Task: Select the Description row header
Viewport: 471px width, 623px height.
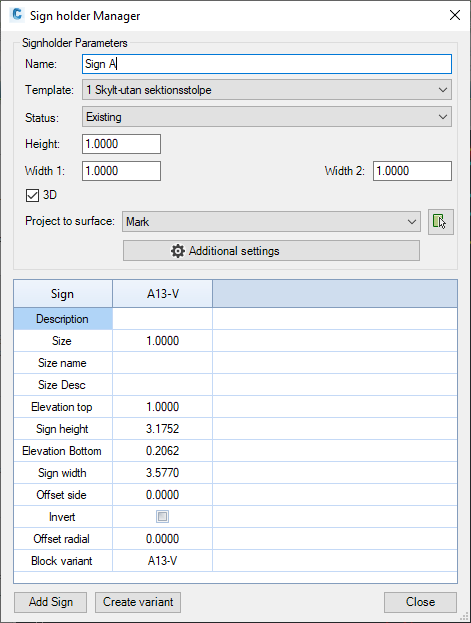Action: tap(63, 319)
